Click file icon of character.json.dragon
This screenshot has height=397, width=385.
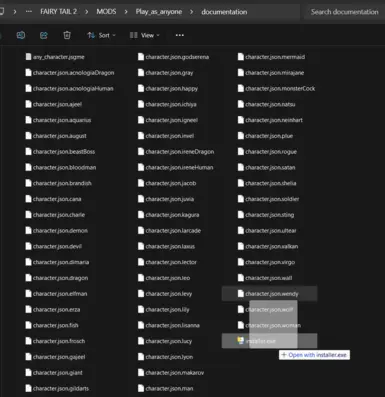point(28,278)
